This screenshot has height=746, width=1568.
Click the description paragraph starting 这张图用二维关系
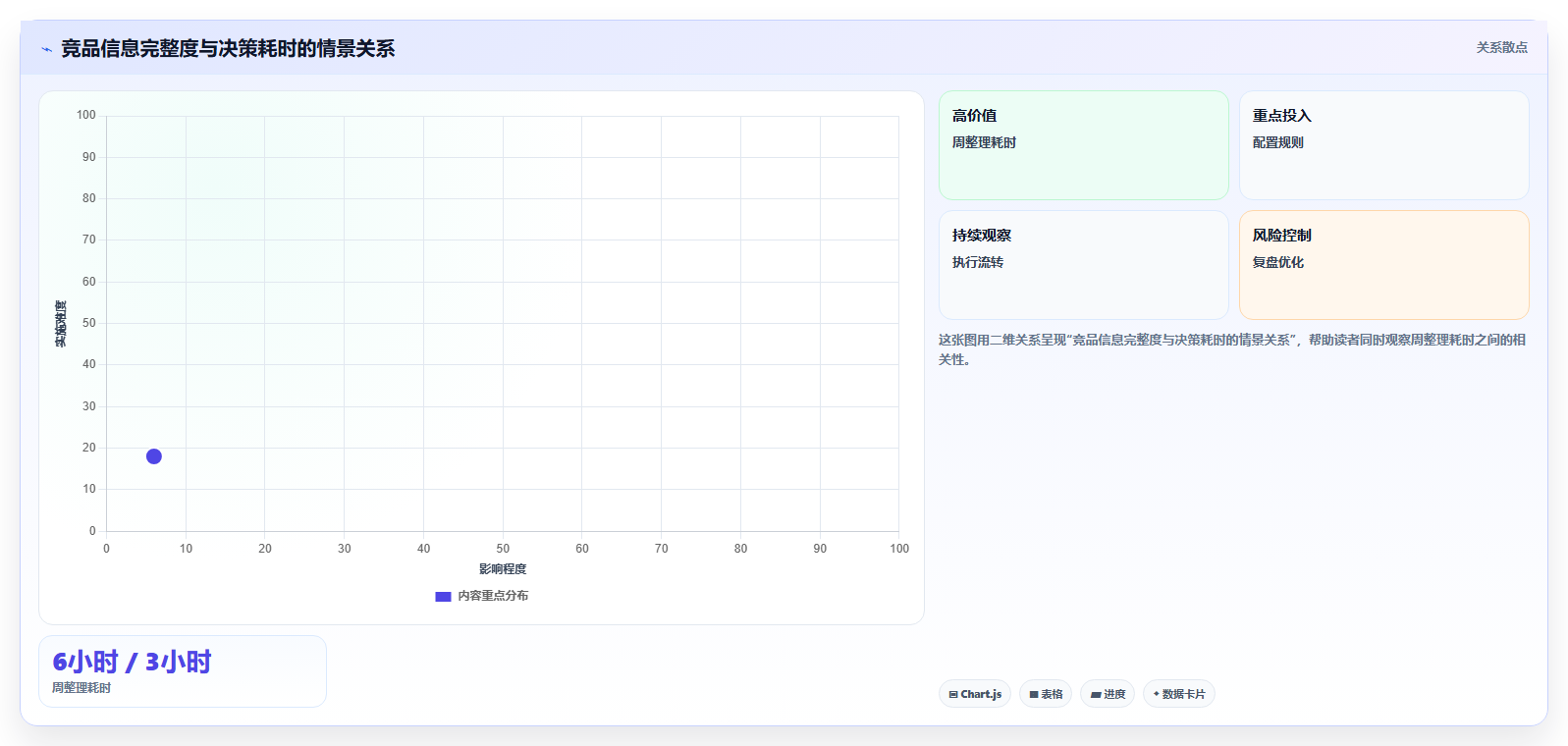click(x=1232, y=349)
